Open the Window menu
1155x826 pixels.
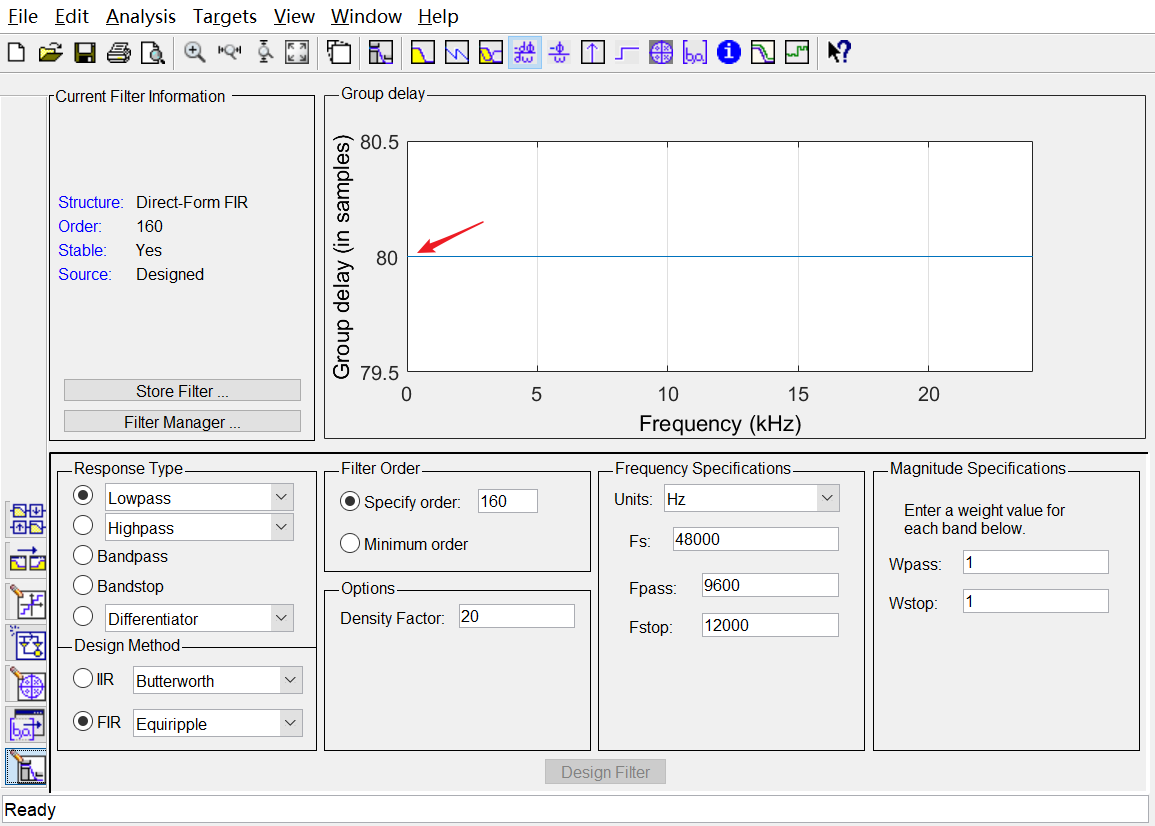coord(366,16)
